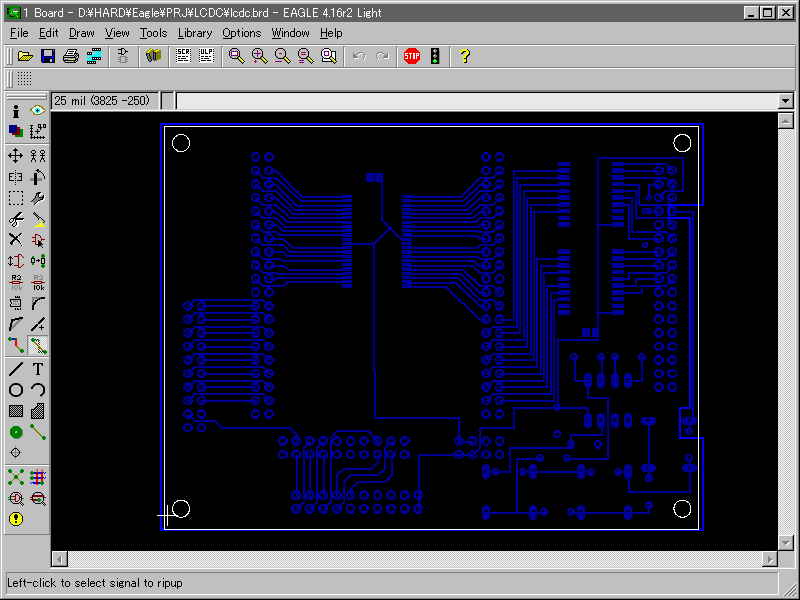Zoom to fit the board
800x600 pixels.
(237, 56)
